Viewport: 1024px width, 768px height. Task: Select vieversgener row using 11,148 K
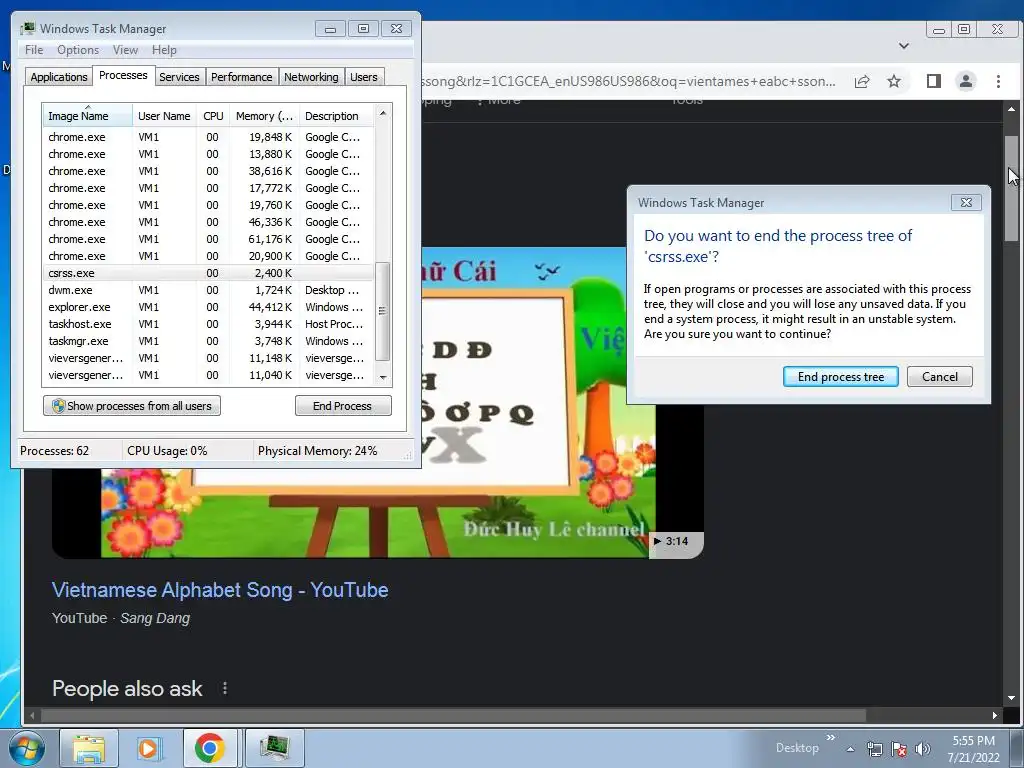208,358
